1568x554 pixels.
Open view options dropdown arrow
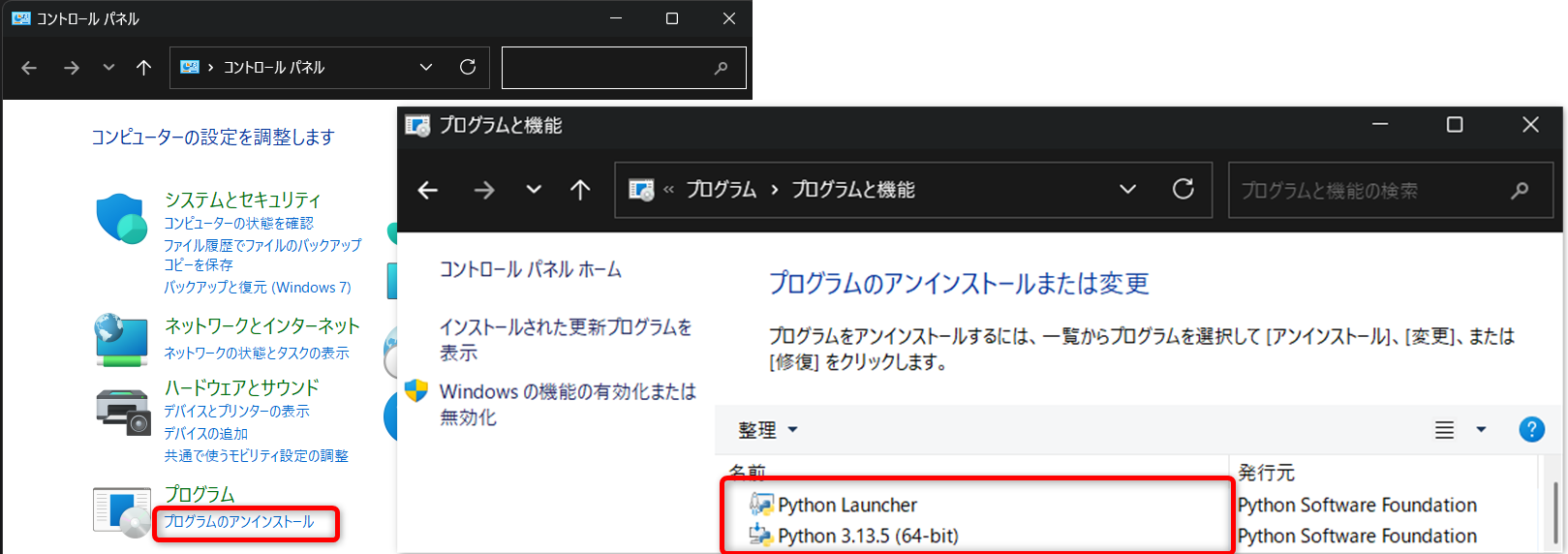[x=1481, y=429]
